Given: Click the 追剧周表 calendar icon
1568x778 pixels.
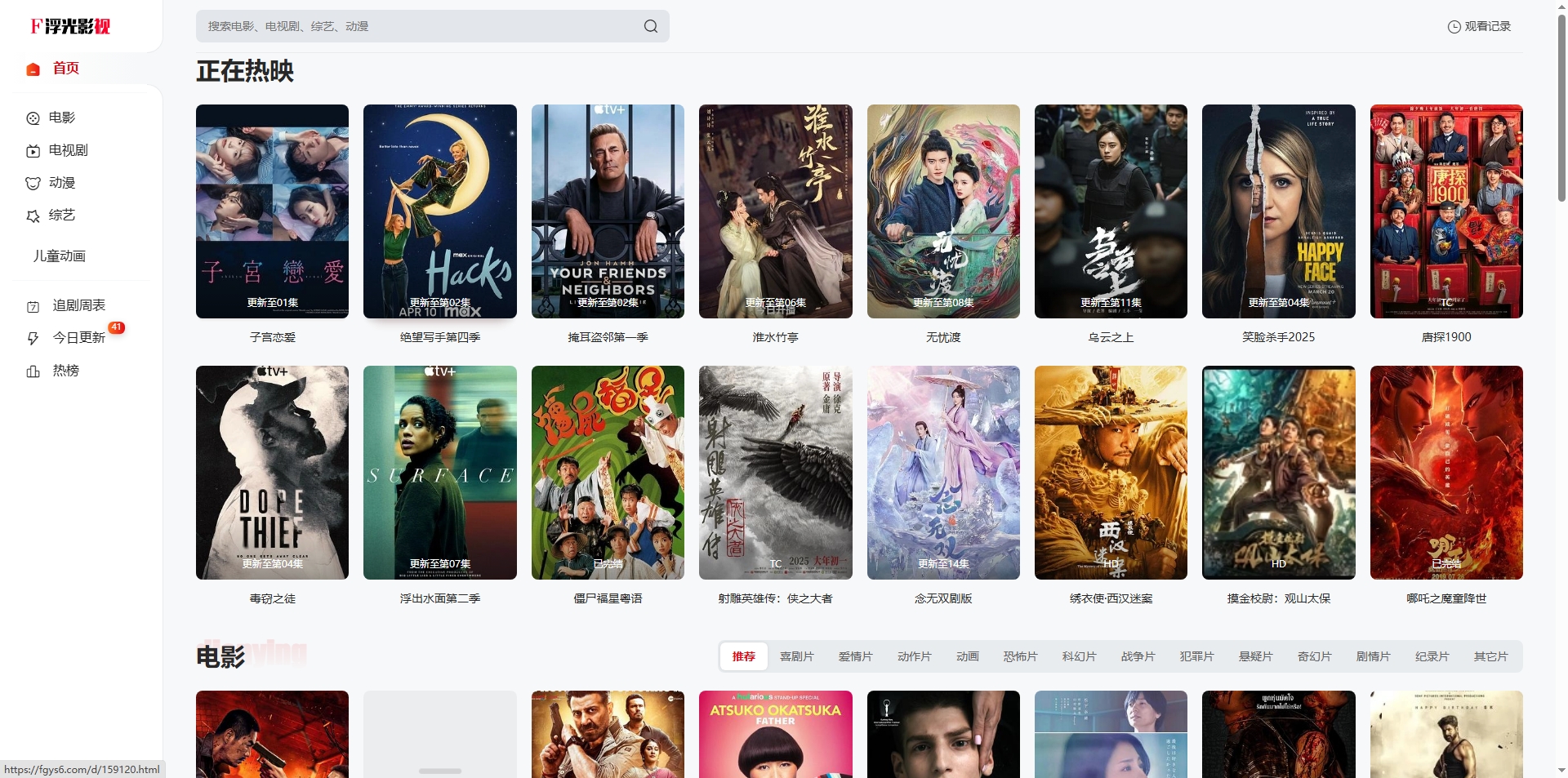Looking at the screenshot, I should [33, 307].
